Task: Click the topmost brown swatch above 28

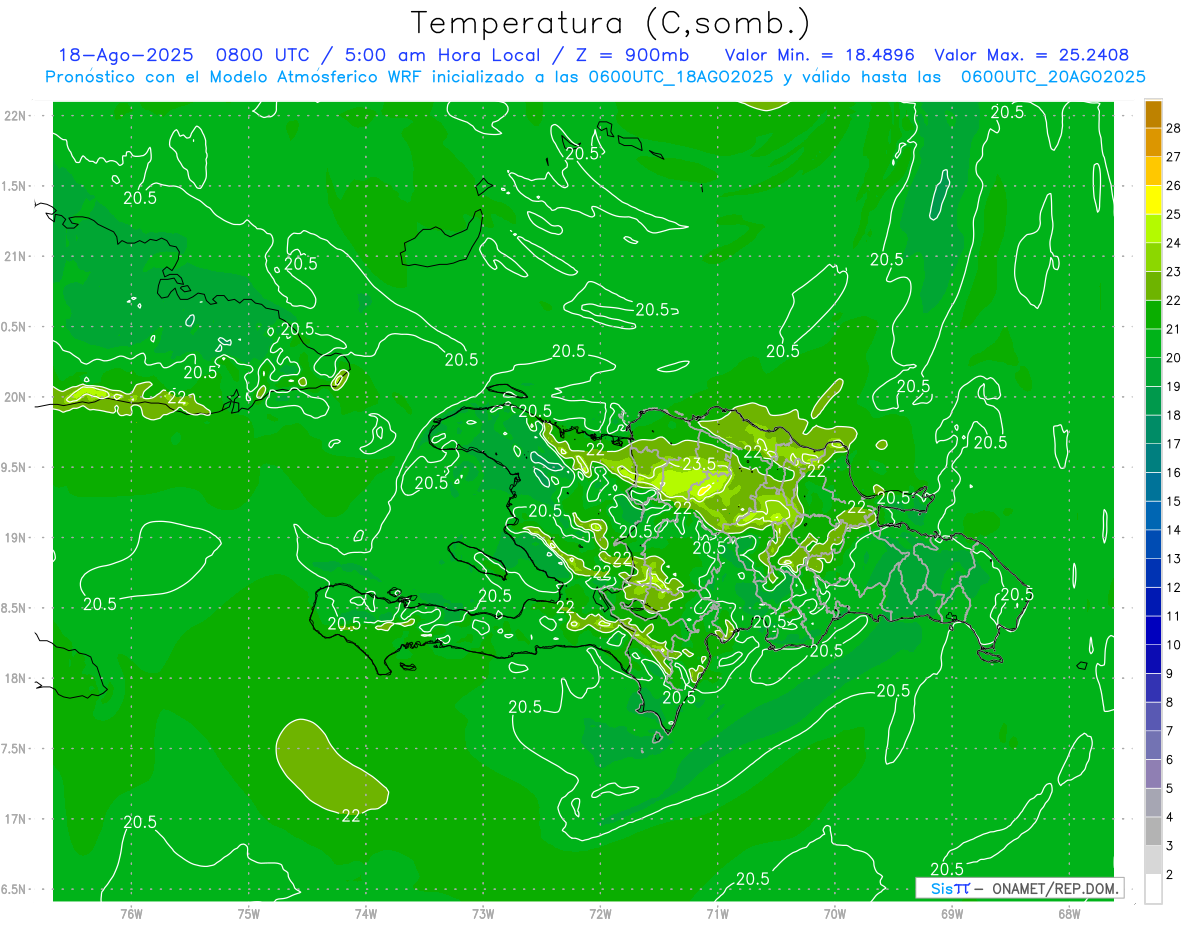Action: 1153,114
